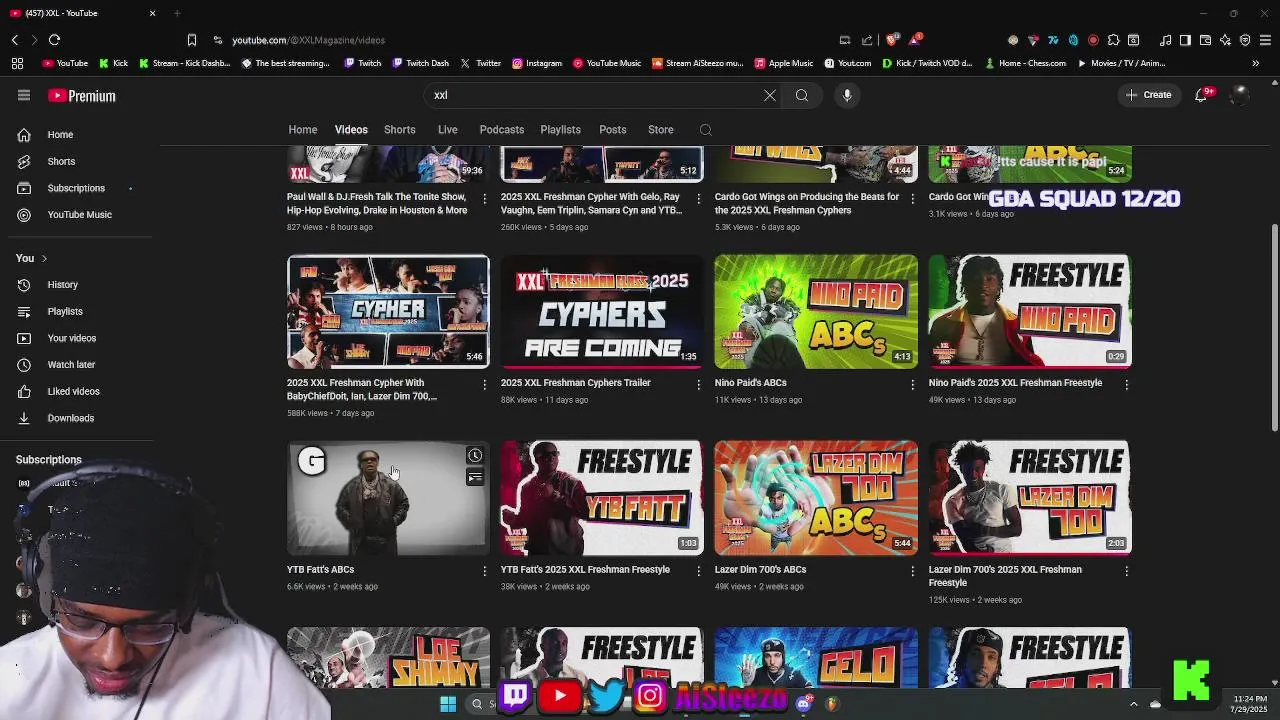Reload the current page
This screenshot has width=1280, height=720.
tap(54, 40)
